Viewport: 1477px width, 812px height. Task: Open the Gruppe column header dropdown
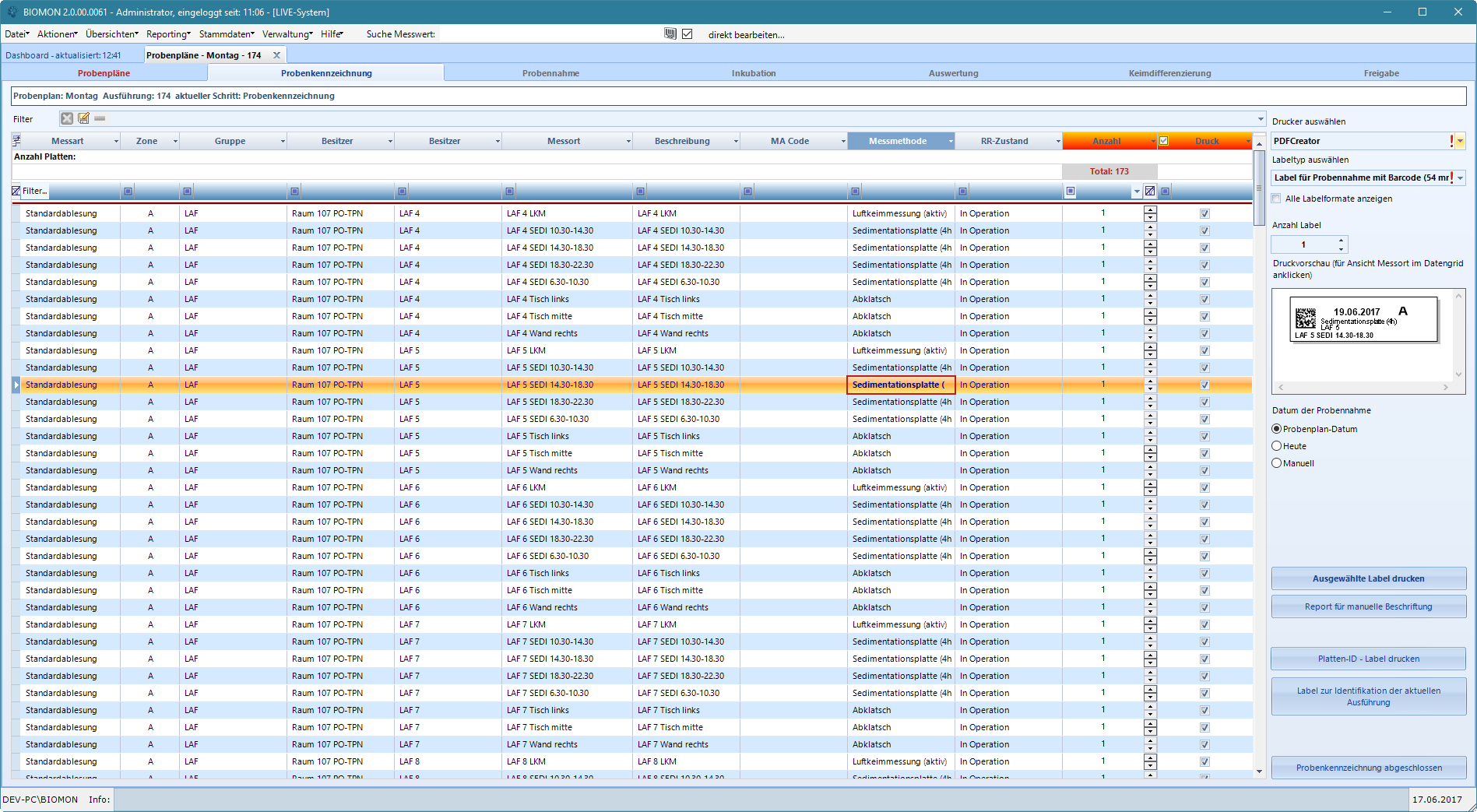coord(283,141)
